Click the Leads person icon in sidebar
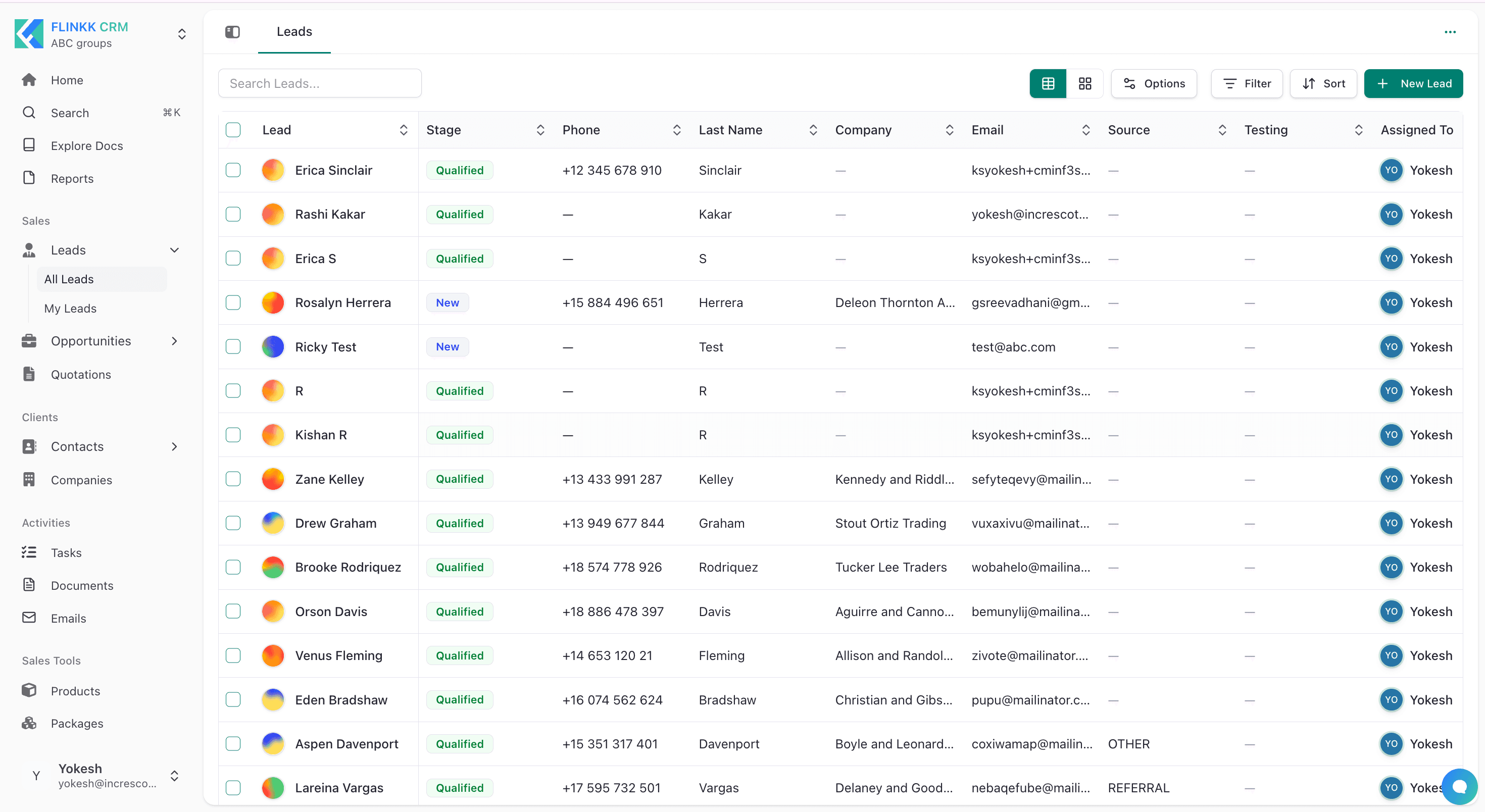The height and width of the screenshot is (812, 1485). 29,250
